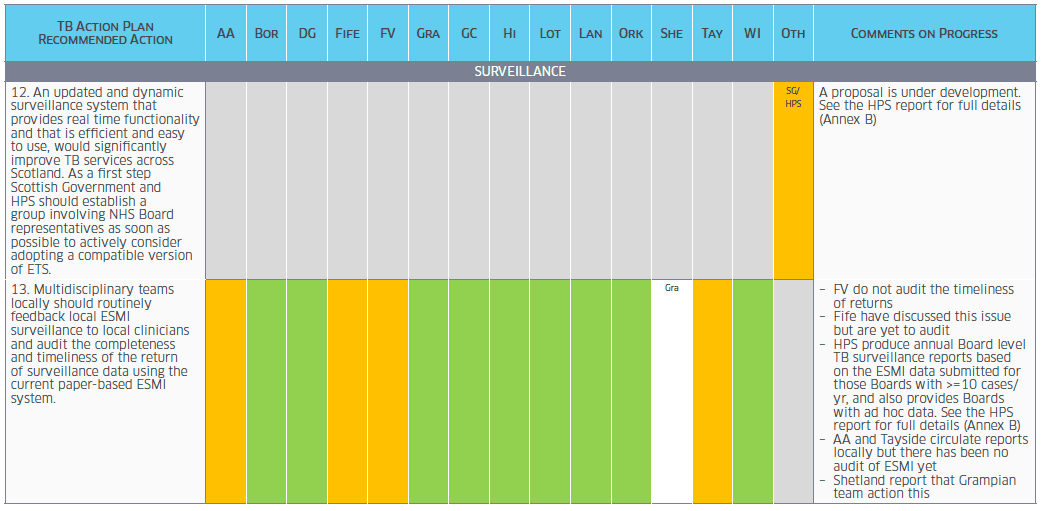The height and width of the screenshot is (511, 1043).
Task: Click the Fife column header
Action: (x=347, y=33)
